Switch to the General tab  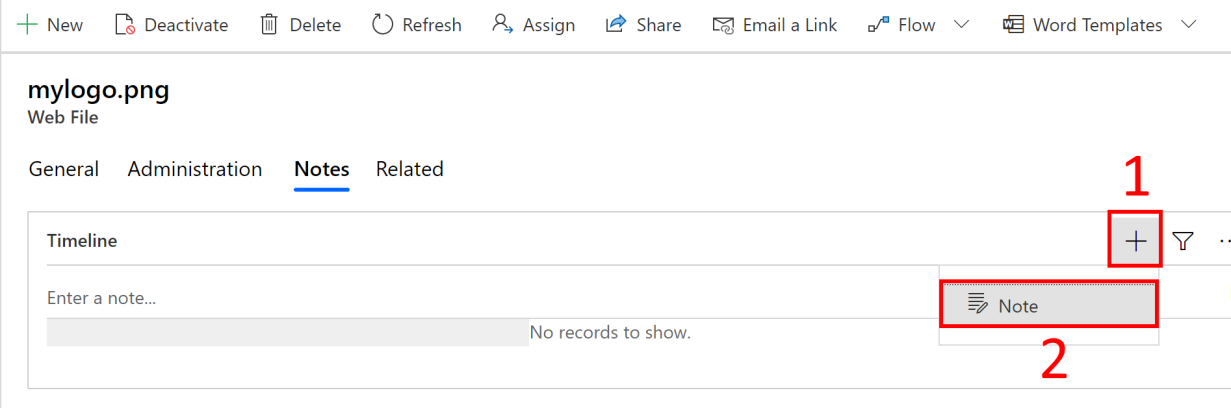[64, 169]
